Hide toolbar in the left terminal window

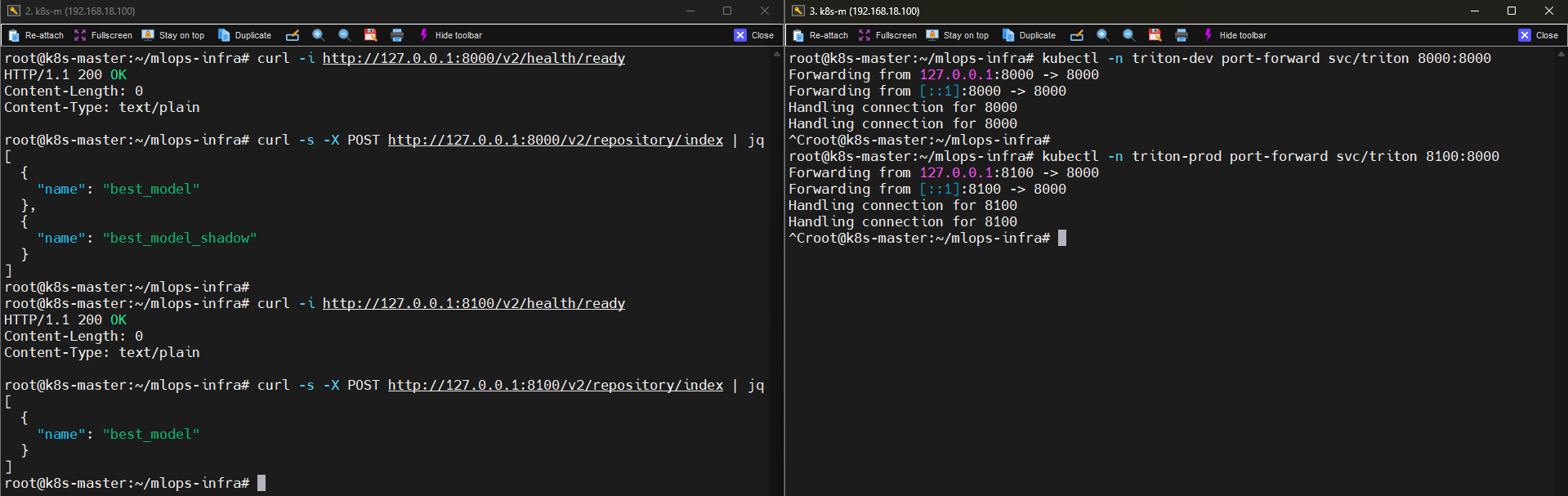450,35
